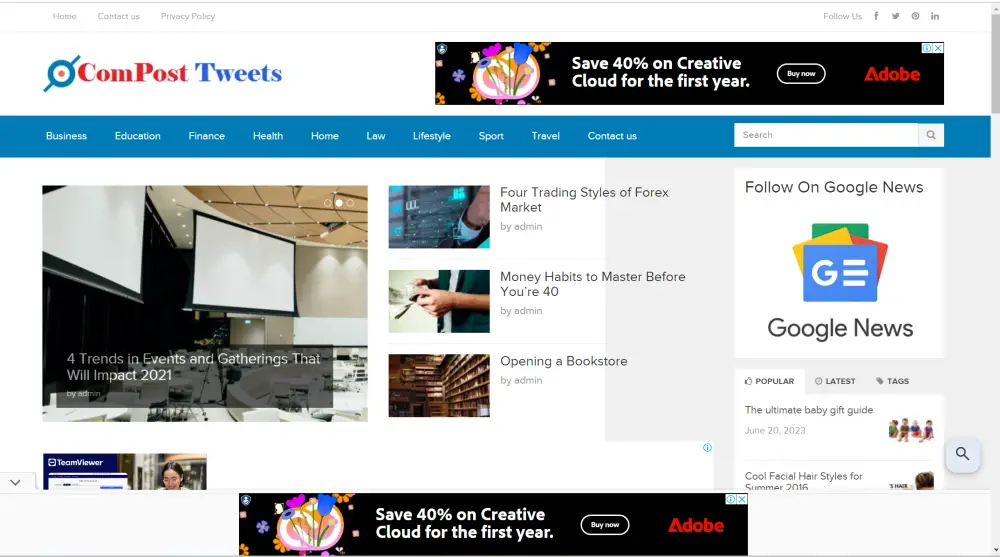Click the magnifier button beside the Search field
This screenshot has height=557, width=1000.
(931, 135)
